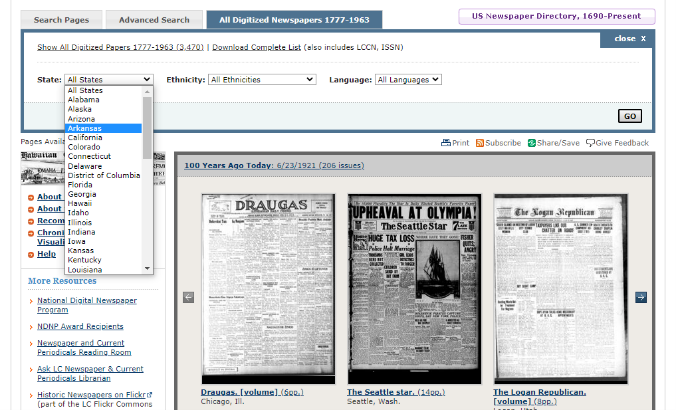
Task: Open 100 Years Ago Today link
Action: (274, 165)
